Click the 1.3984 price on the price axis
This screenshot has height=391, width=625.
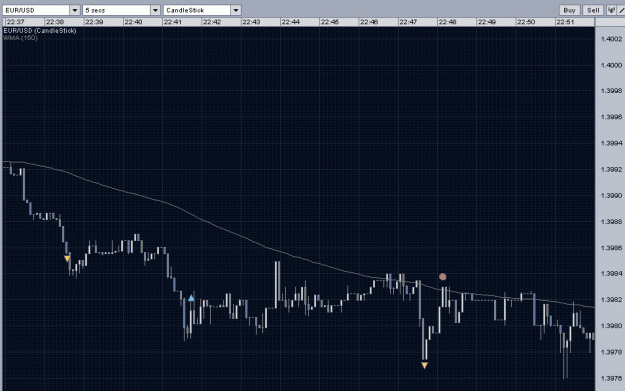coord(611,274)
